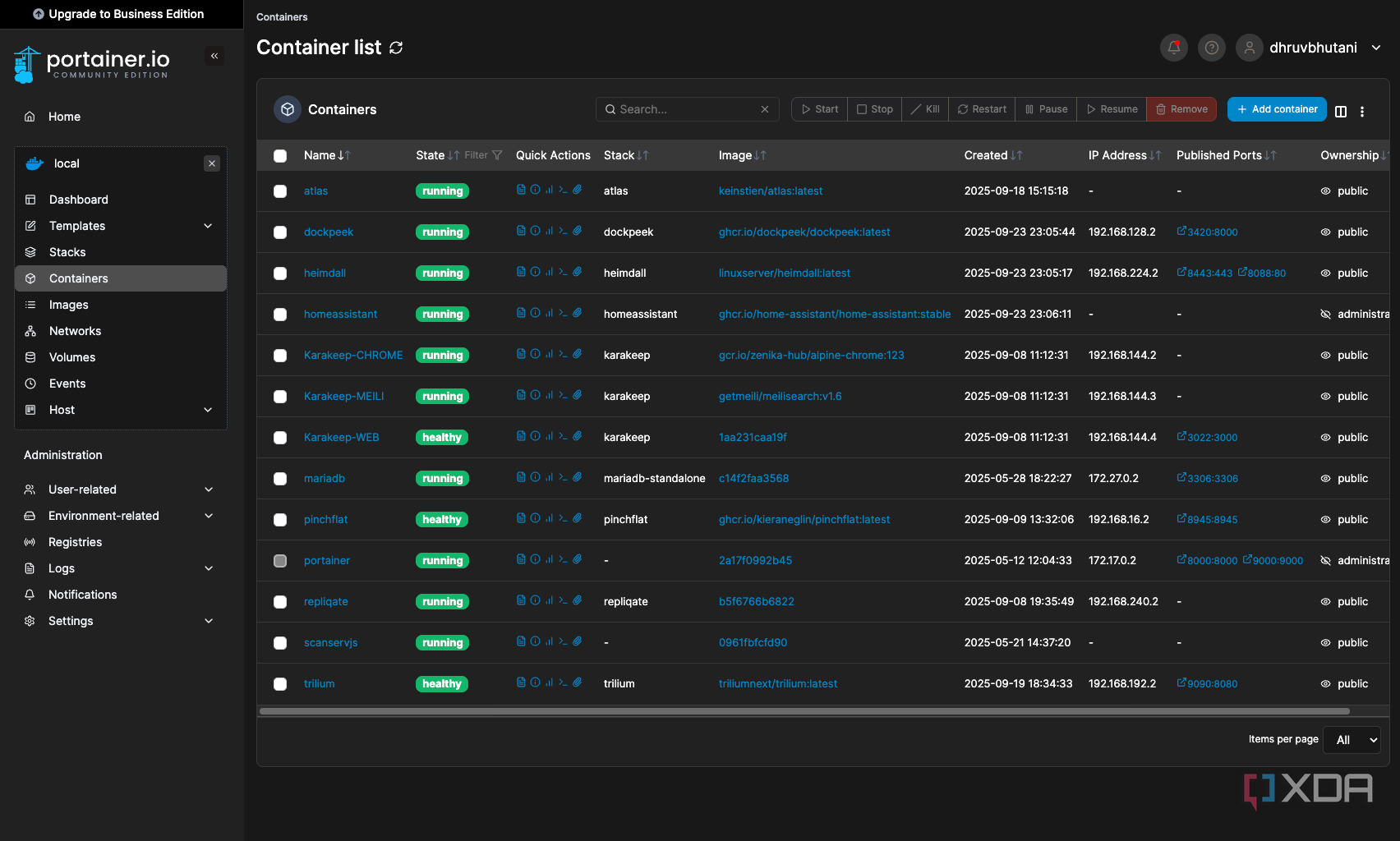
Task: Open the Stacks page
Action: pos(121,252)
